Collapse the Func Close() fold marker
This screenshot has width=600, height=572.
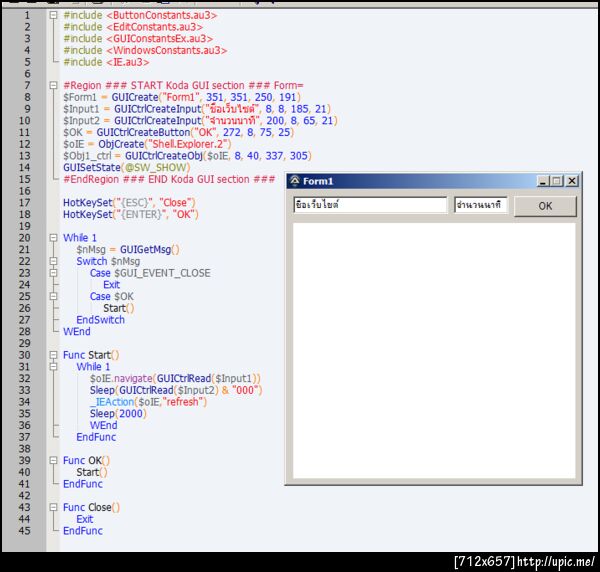(54, 507)
